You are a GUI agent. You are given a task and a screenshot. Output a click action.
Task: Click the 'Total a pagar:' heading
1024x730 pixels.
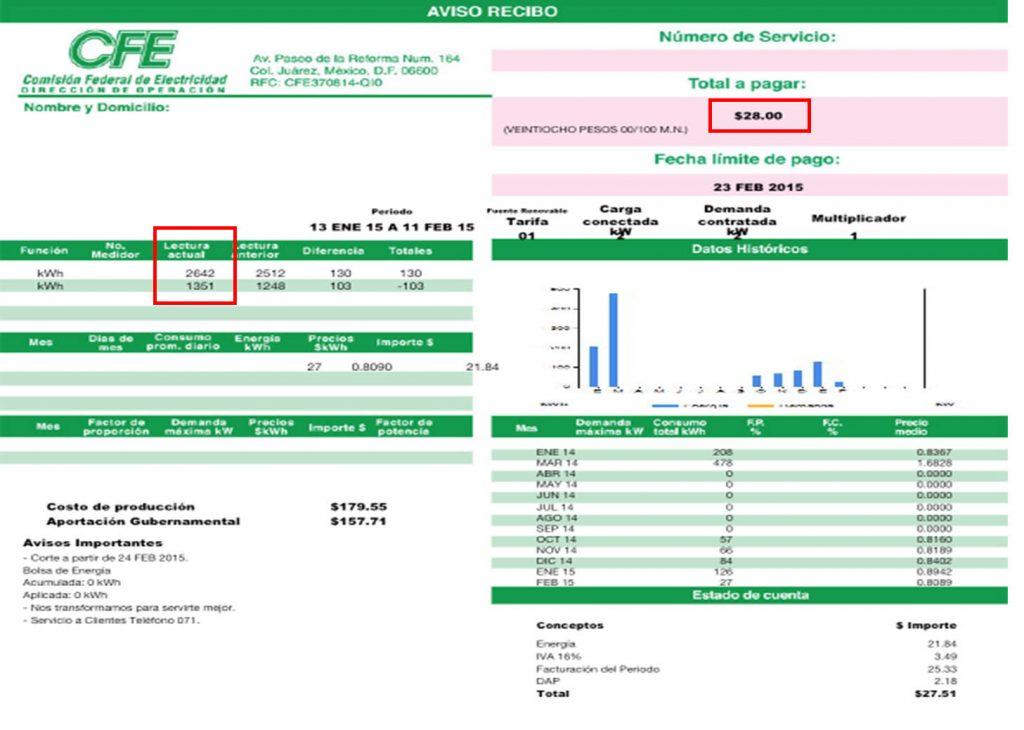[747, 84]
